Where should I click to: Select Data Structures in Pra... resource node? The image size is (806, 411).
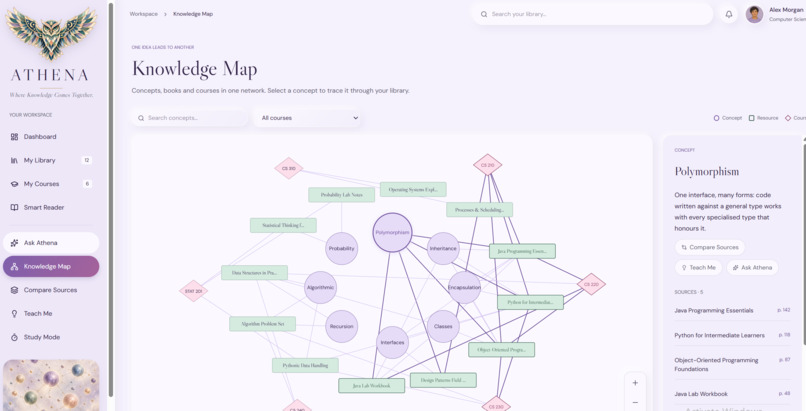254,272
